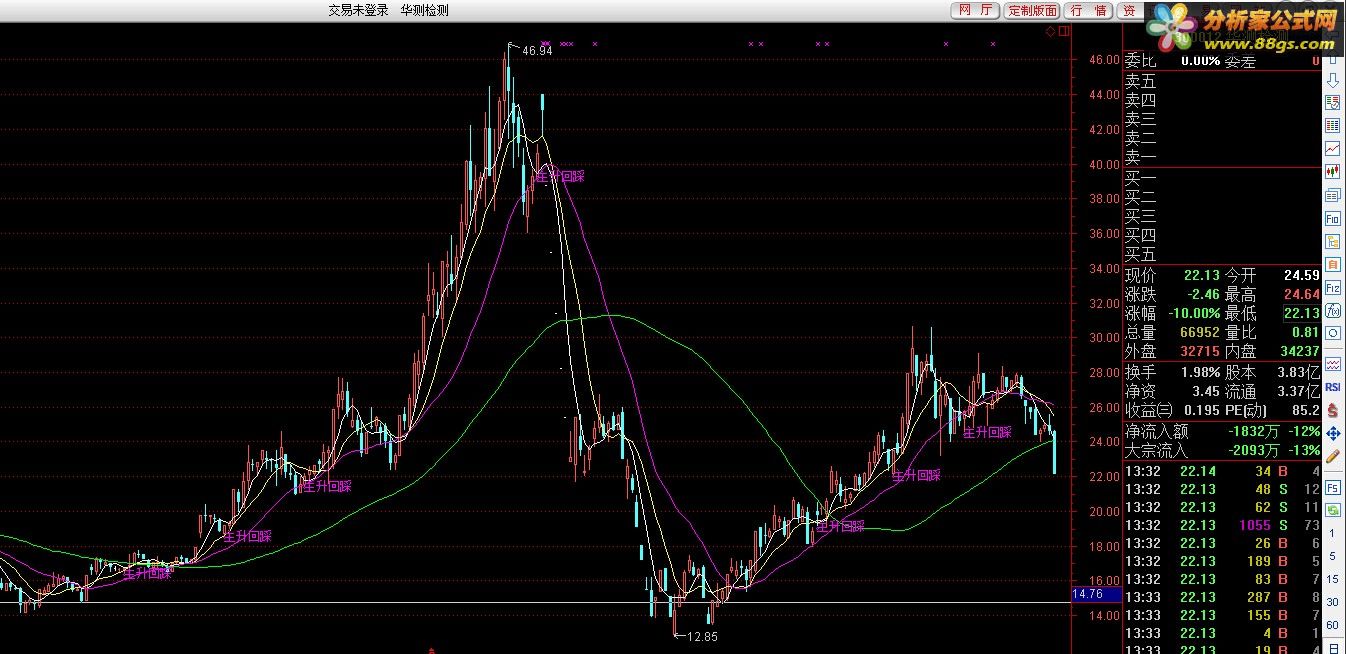This screenshot has width=1346, height=654.
Task: Select the 13:32 22.14 34 B trade row
Action: 1222,471
